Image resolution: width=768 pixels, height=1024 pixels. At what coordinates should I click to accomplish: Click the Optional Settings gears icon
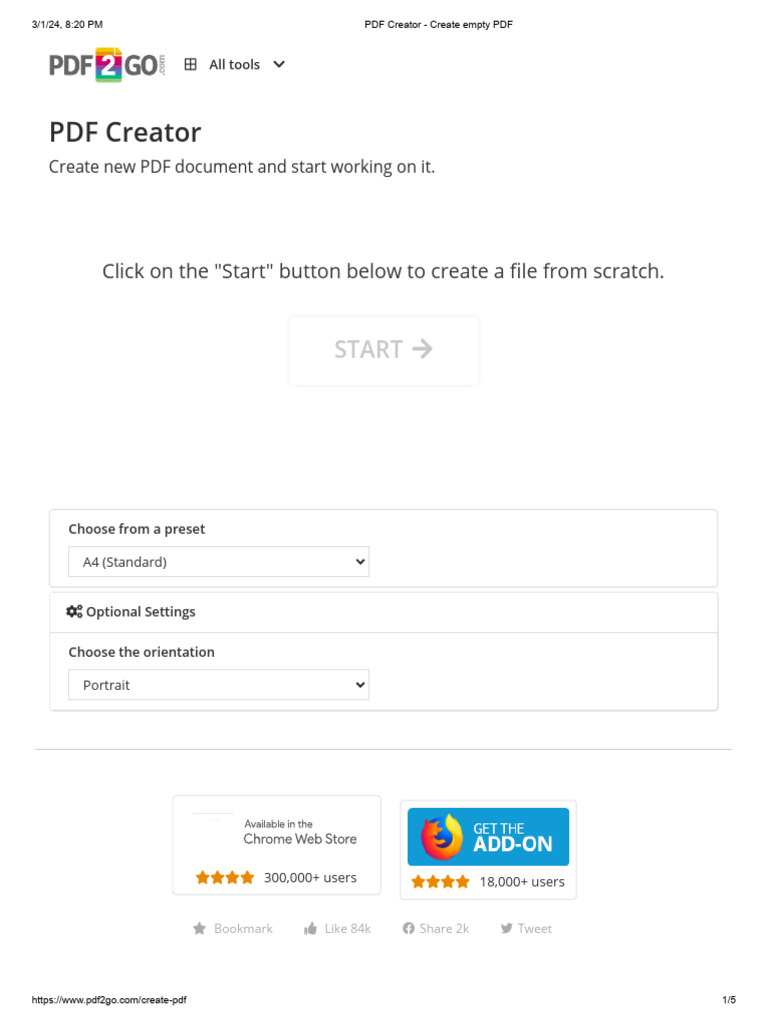coord(74,612)
